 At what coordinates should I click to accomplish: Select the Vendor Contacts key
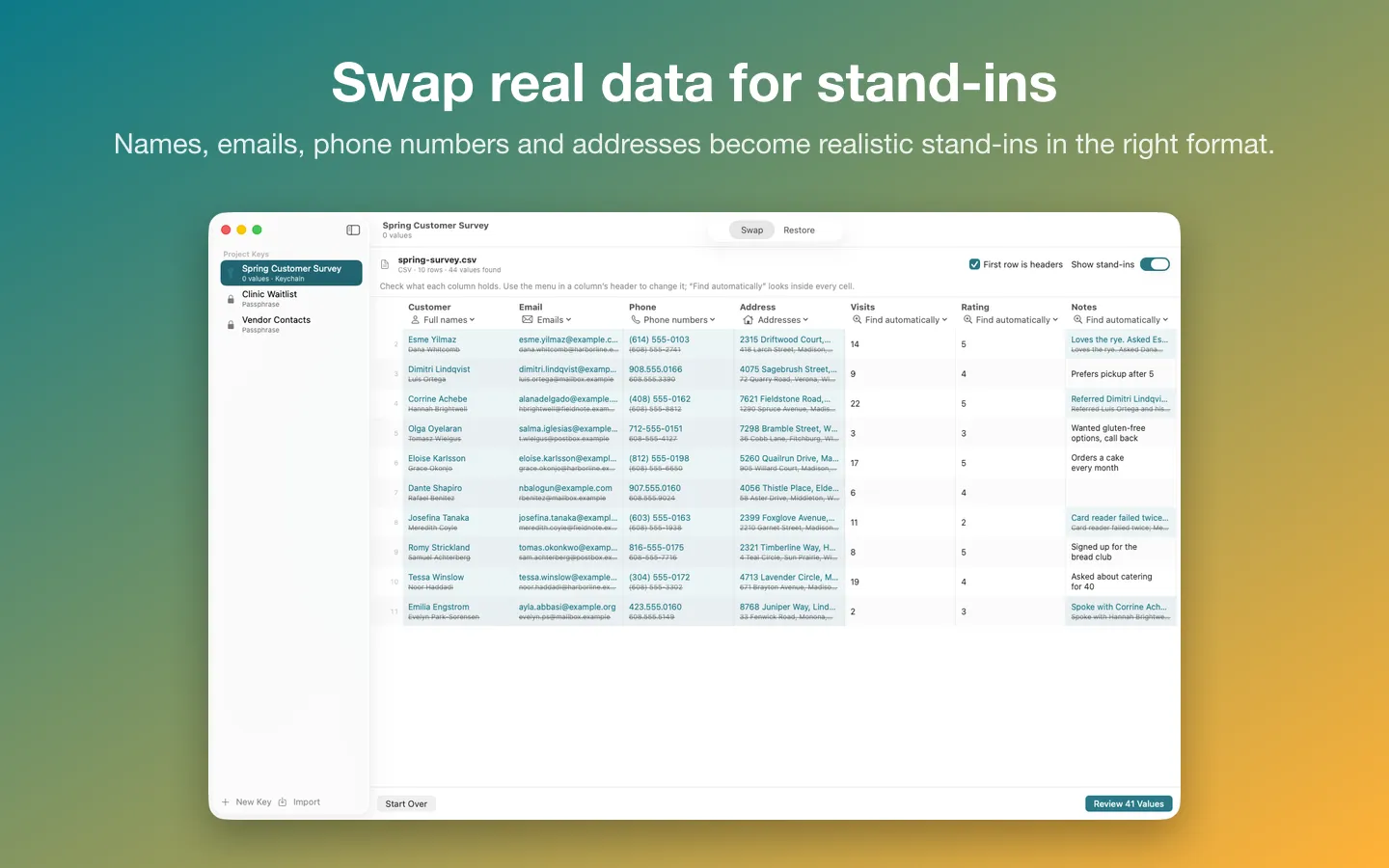(291, 325)
